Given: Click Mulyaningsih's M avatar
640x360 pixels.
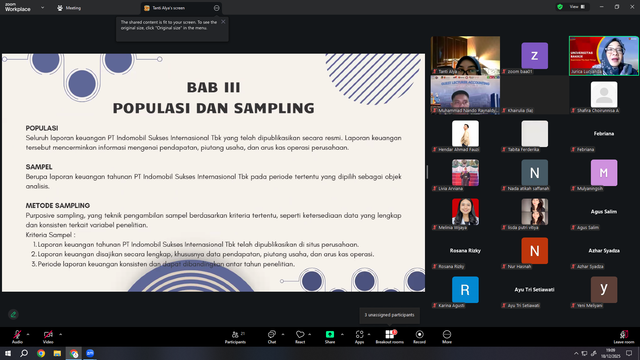Looking at the screenshot, I should pyautogui.click(x=604, y=173).
